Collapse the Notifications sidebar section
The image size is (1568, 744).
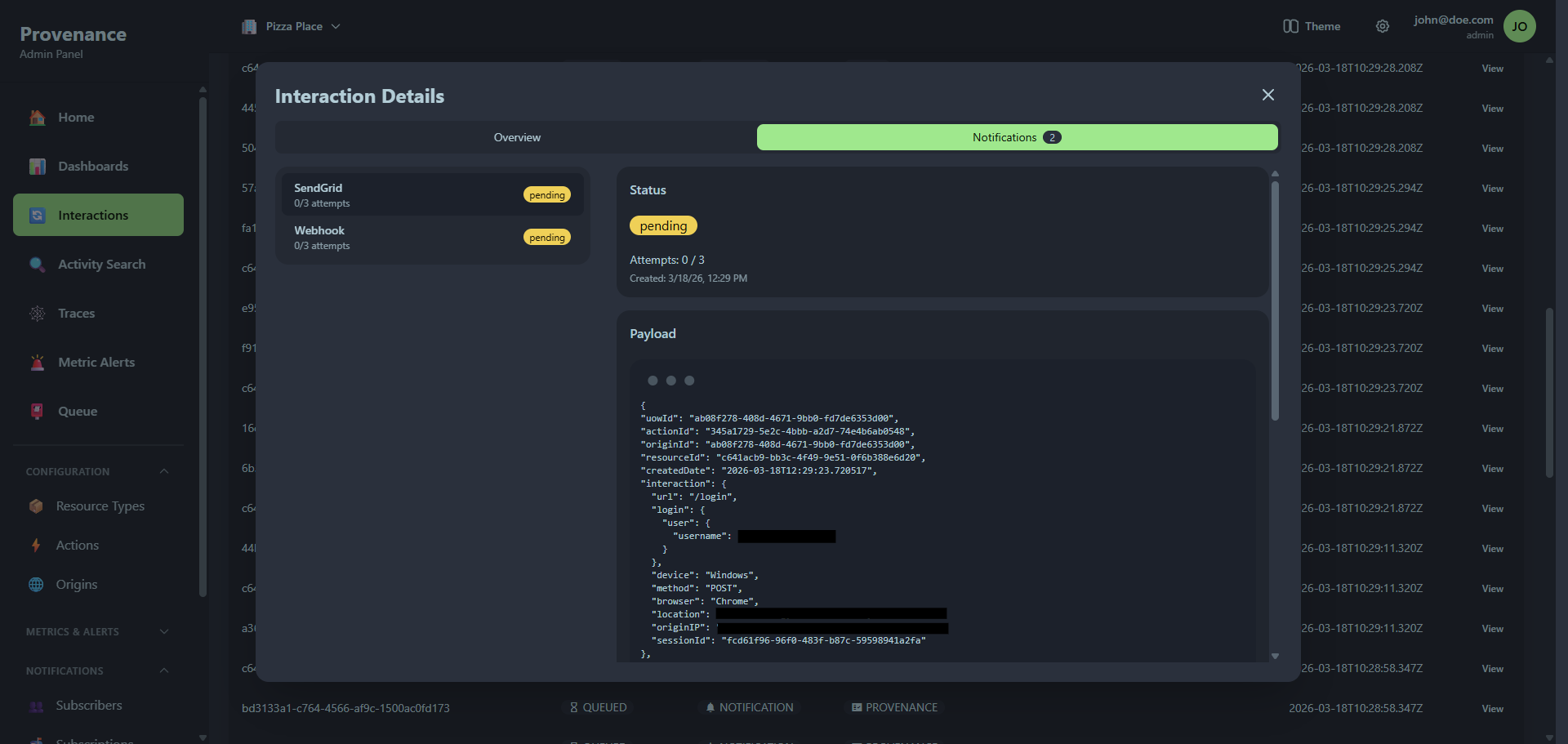pos(164,670)
